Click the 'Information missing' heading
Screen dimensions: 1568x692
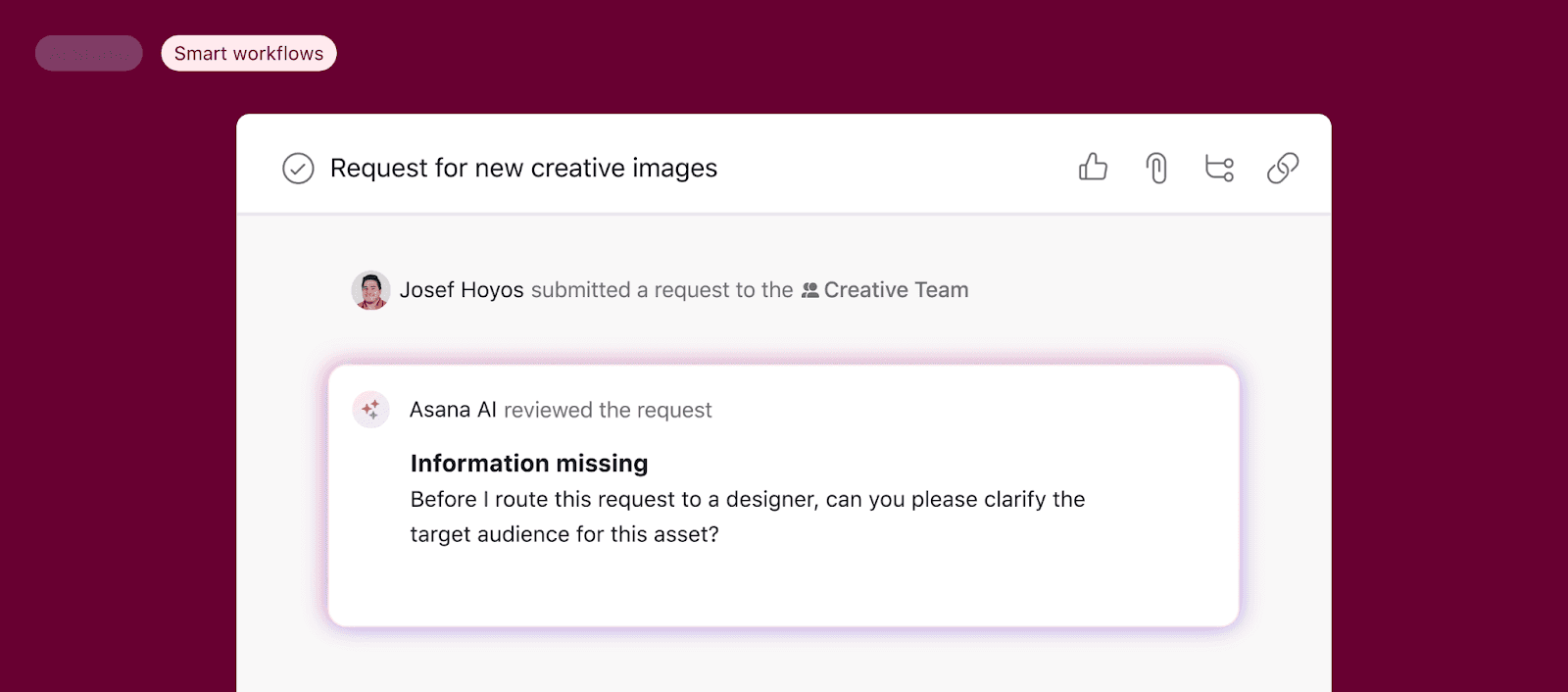coord(529,464)
